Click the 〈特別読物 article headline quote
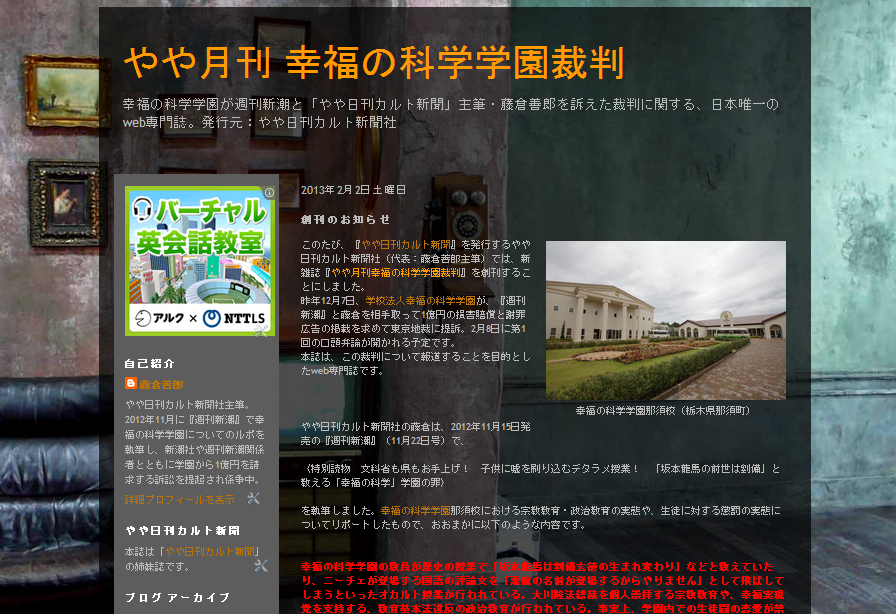Screen dimensions: 896x614 point(541,476)
